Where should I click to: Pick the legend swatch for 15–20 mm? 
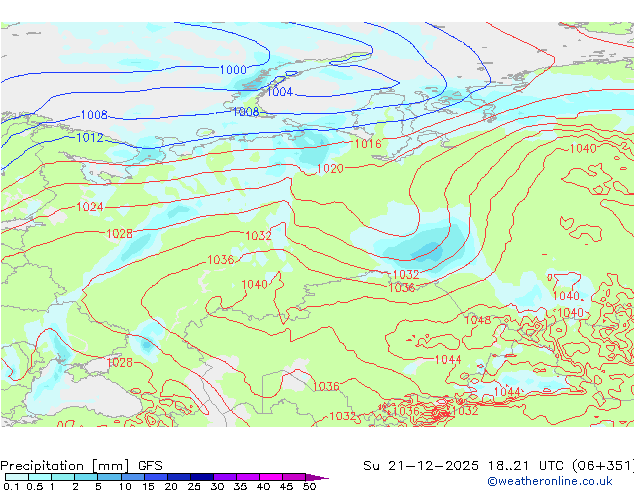point(156,477)
